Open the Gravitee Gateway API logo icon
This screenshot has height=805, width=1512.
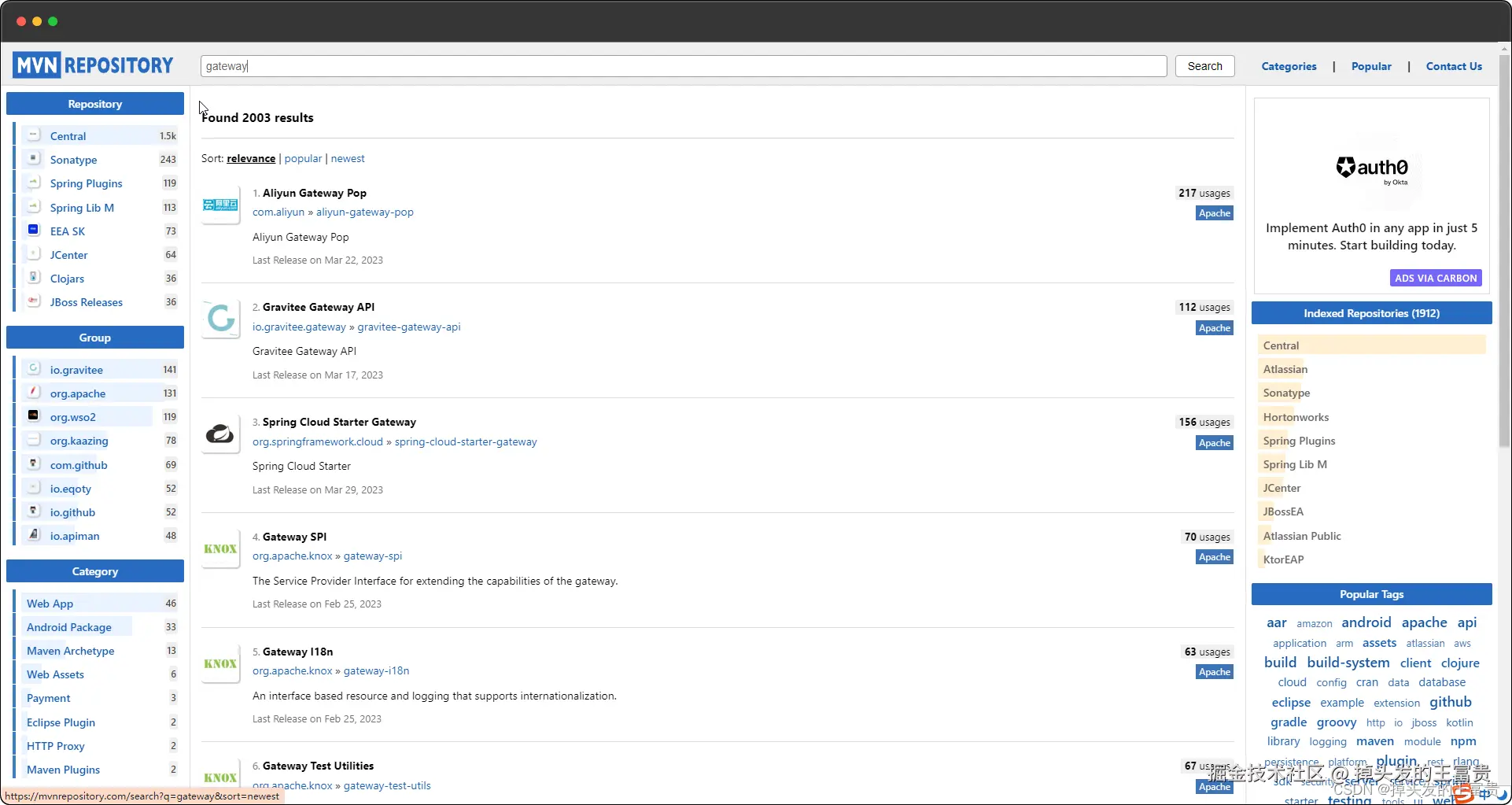220,319
